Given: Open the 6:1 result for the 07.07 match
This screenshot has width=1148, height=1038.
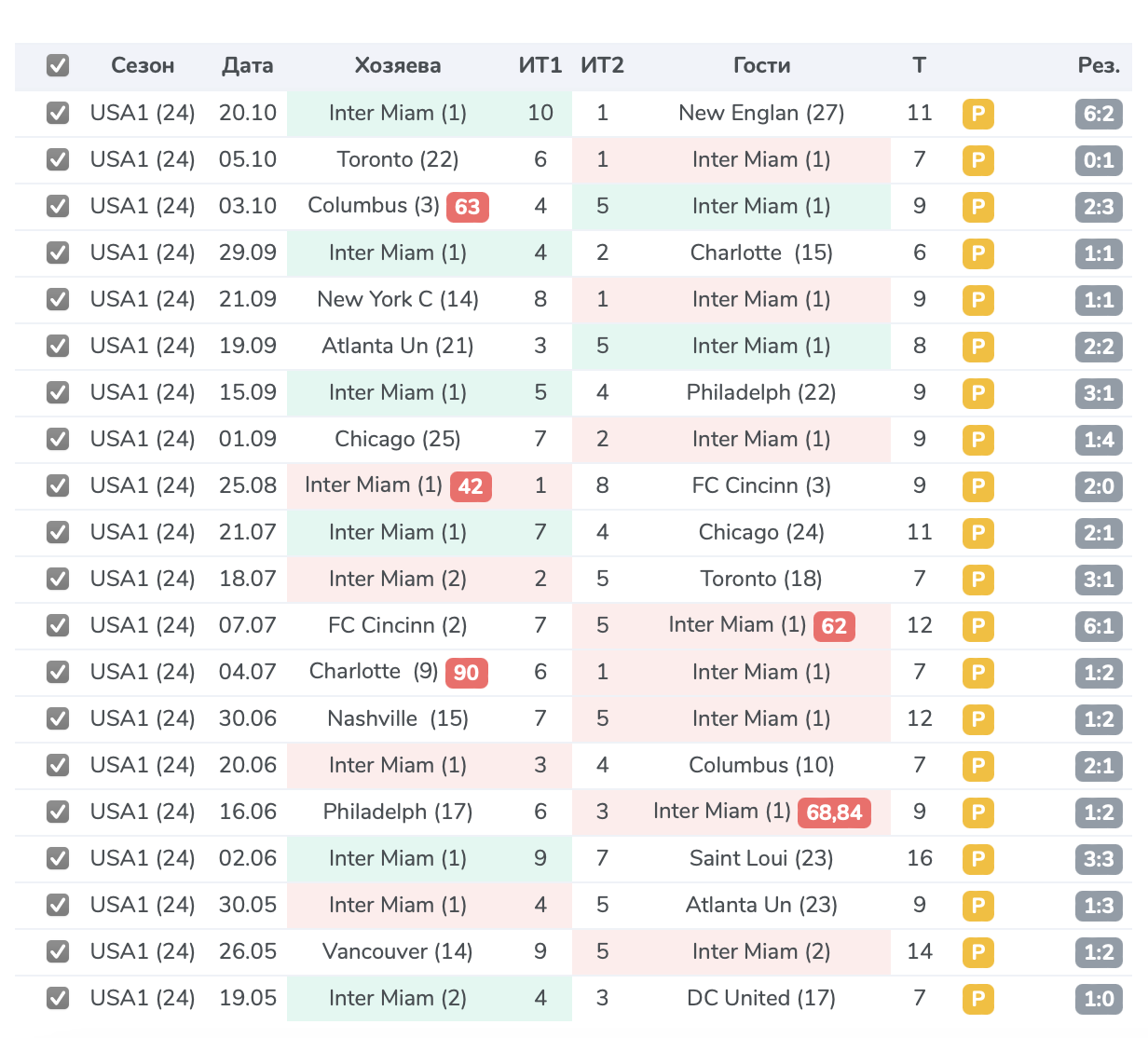Looking at the screenshot, I should [1099, 626].
